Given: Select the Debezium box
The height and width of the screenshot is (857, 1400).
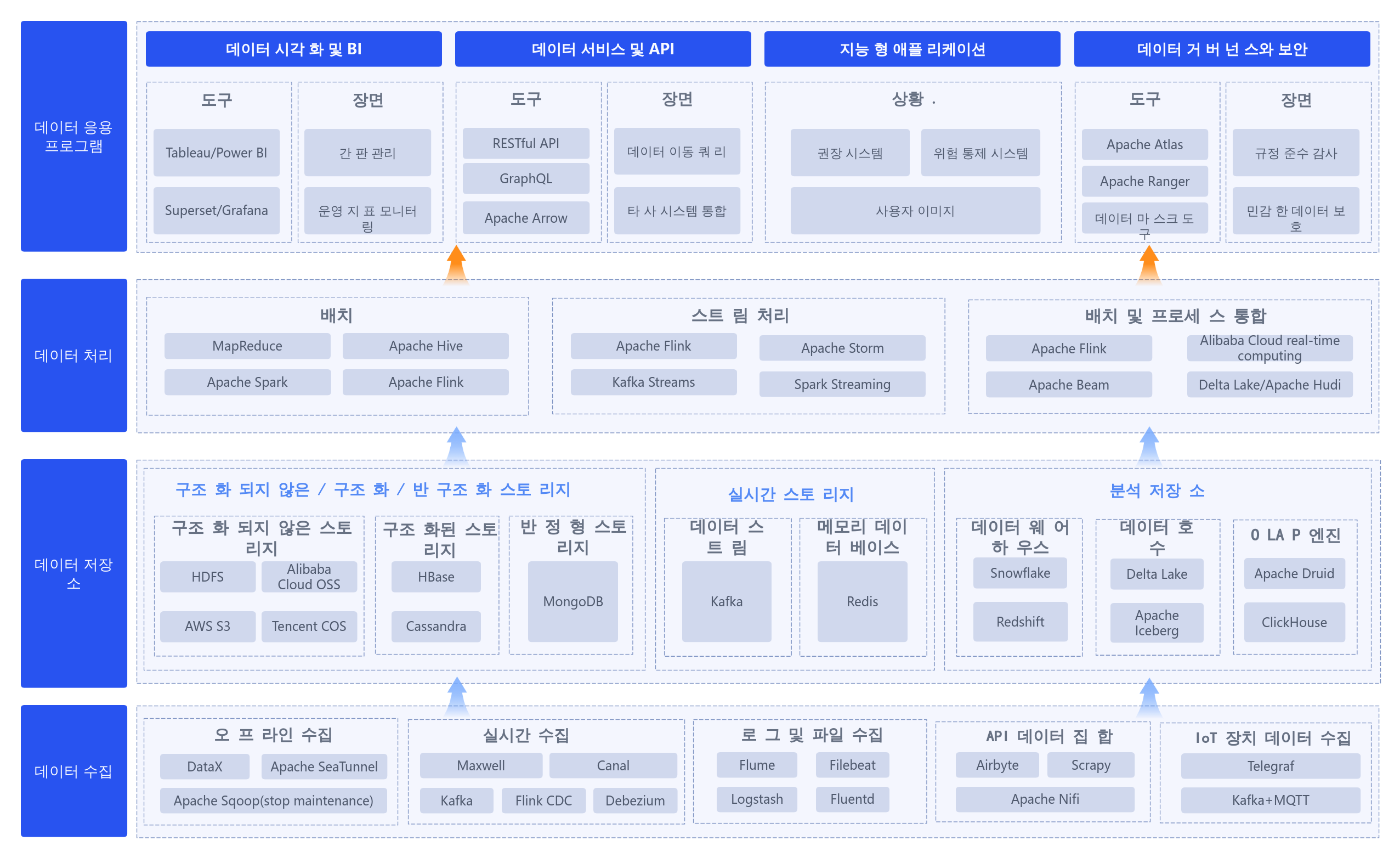Looking at the screenshot, I should pyautogui.click(x=634, y=800).
